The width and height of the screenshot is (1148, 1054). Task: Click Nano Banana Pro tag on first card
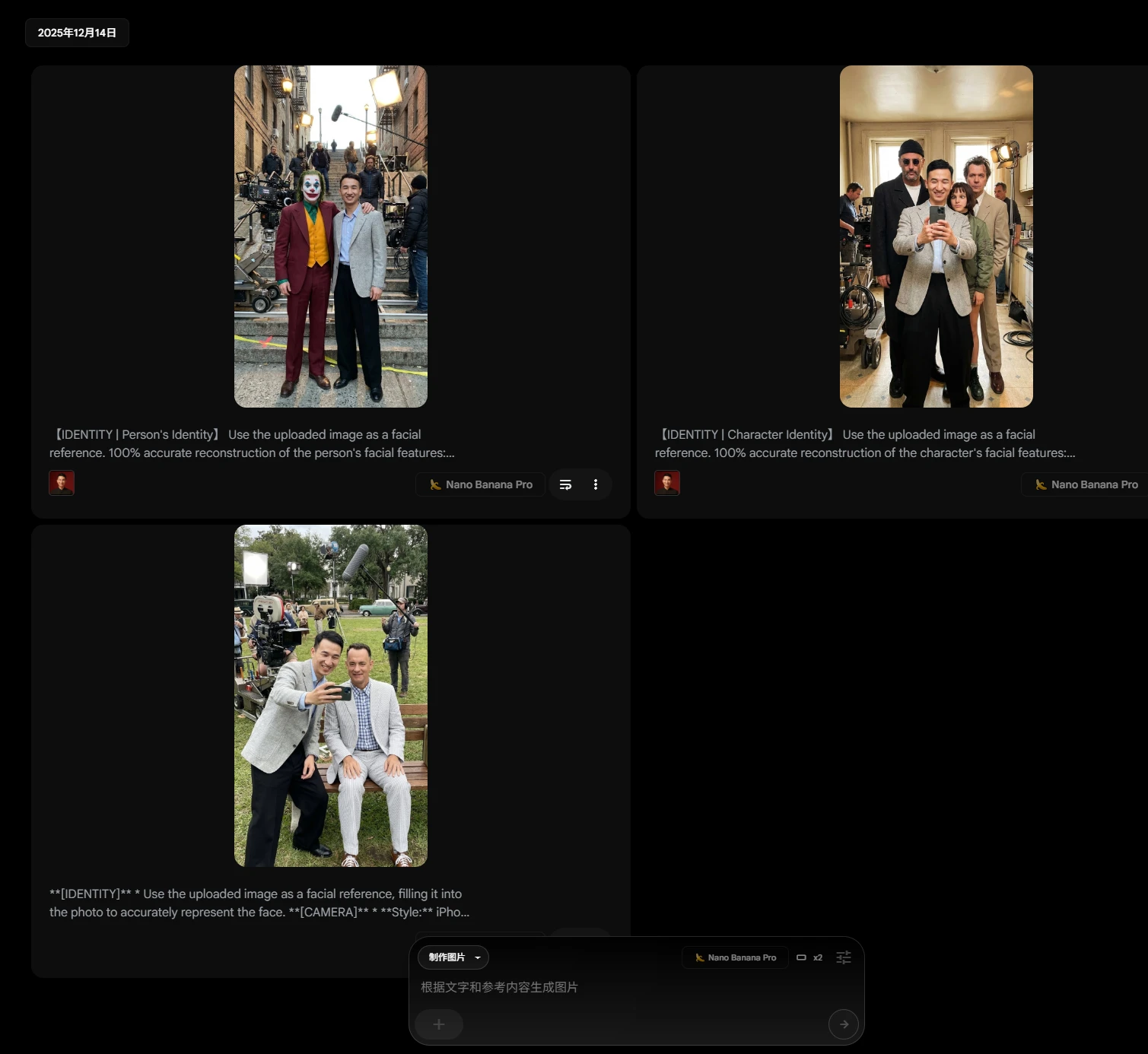(x=481, y=484)
